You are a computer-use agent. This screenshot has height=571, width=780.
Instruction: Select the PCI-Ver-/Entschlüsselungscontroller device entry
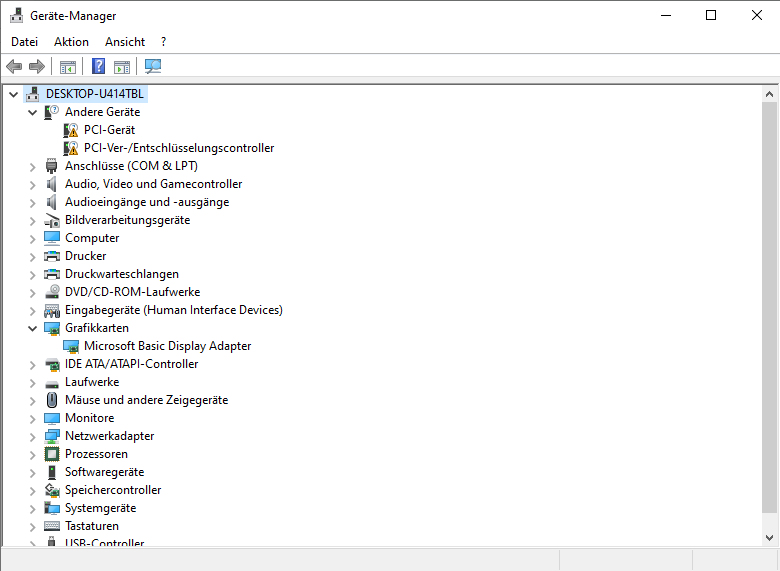tap(179, 148)
